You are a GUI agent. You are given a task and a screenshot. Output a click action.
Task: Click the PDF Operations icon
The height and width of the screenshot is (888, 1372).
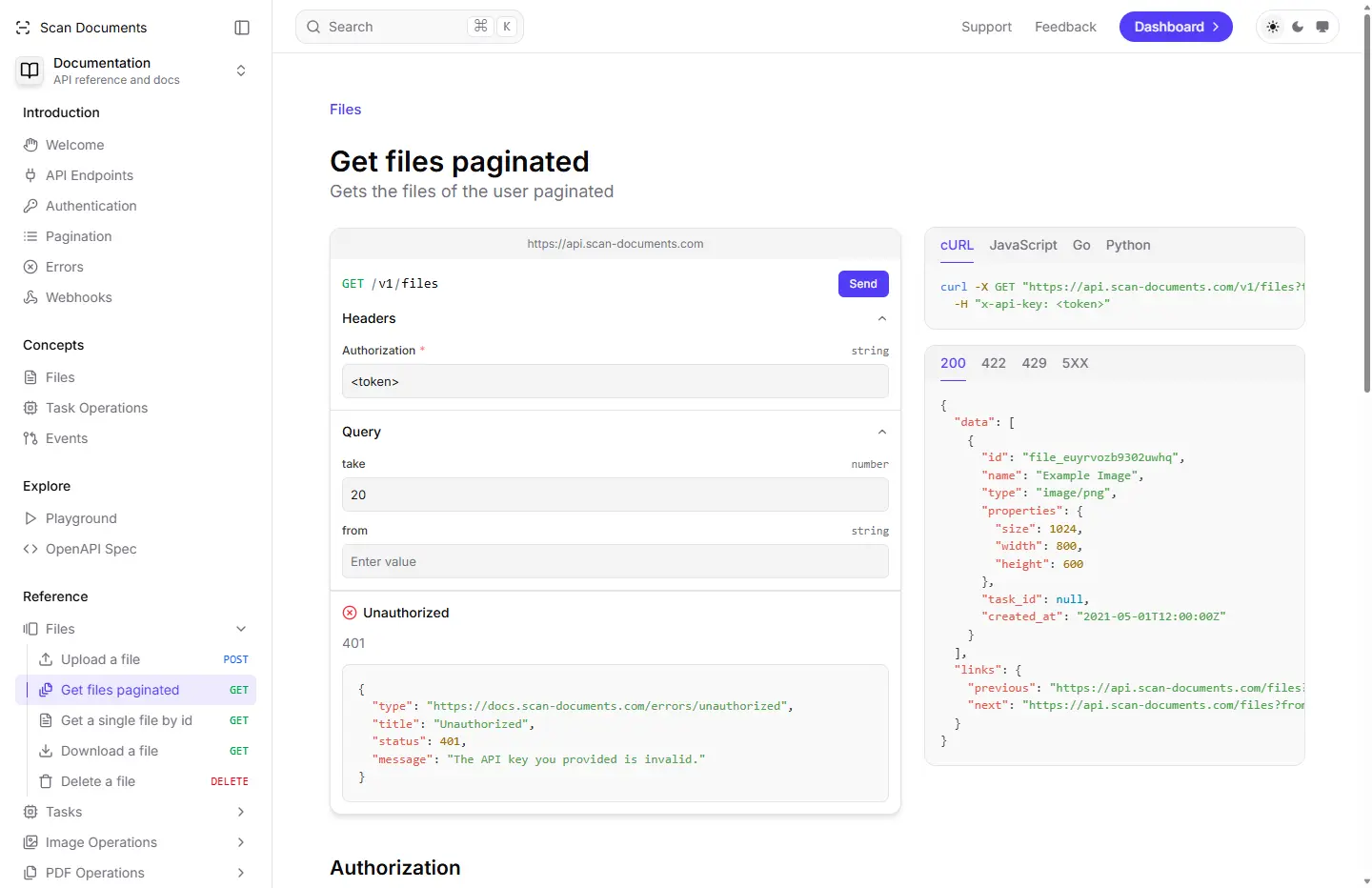coord(30,873)
